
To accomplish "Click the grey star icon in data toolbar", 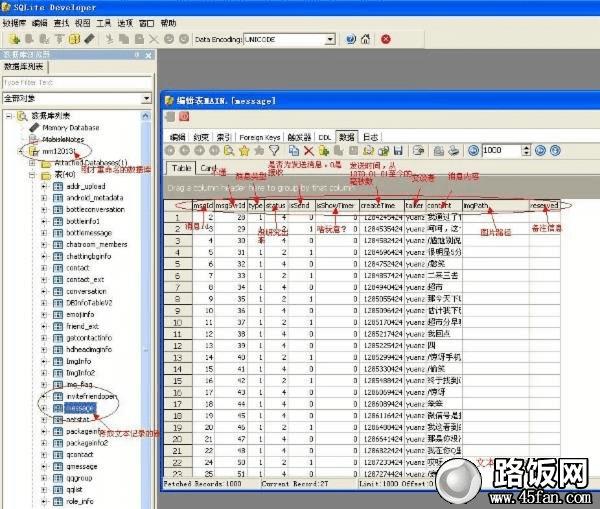I will (x=259, y=151).
